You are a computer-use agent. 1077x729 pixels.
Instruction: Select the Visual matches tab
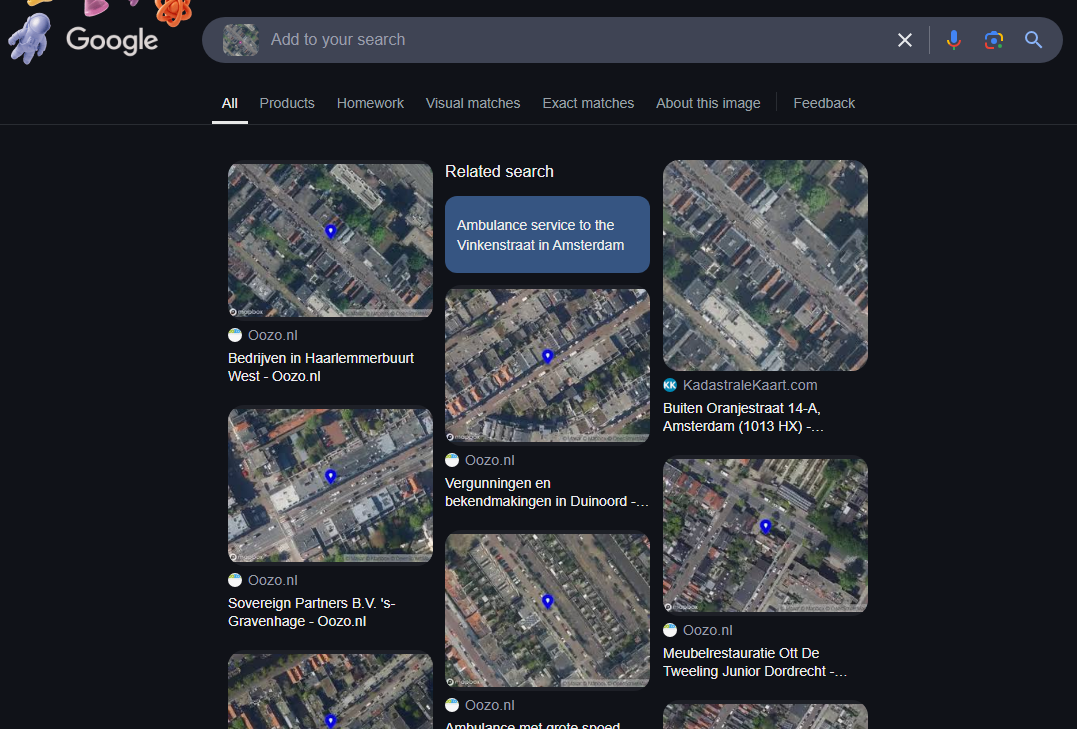tap(473, 103)
